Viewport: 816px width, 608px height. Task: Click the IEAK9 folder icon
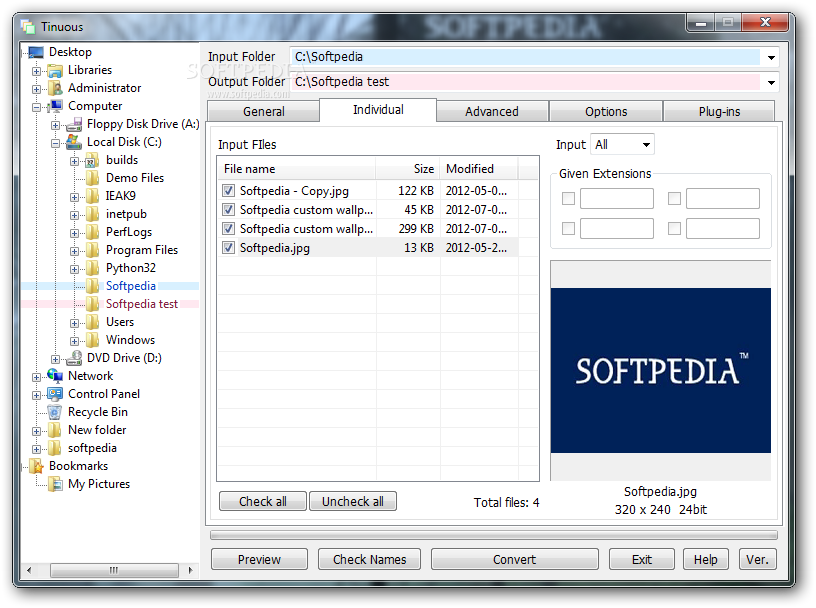click(93, 196)
